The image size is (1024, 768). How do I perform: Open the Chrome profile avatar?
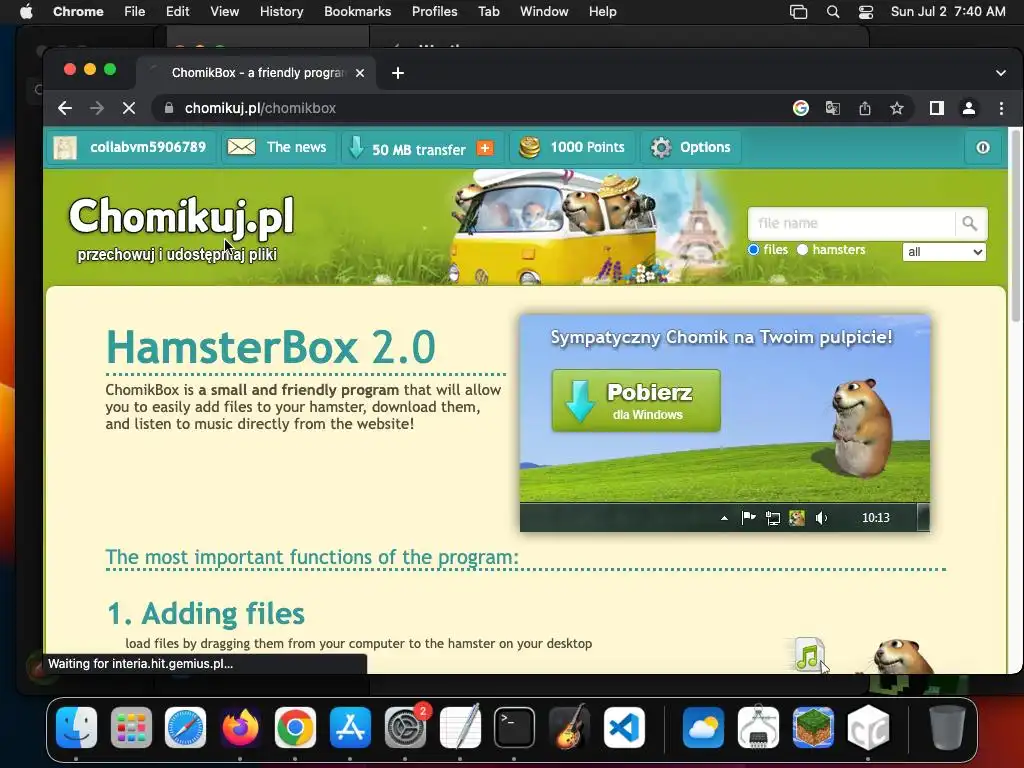(x=969, y=108)
